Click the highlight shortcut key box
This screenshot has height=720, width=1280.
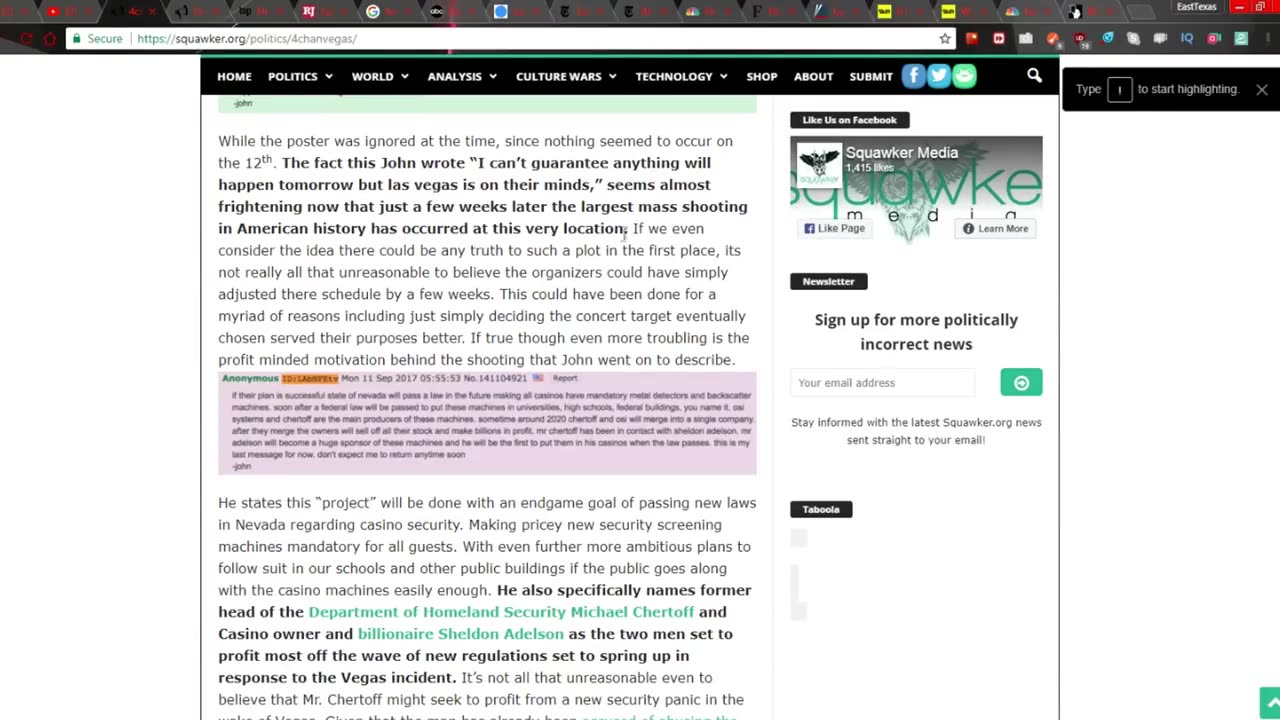click(1120, 89)
